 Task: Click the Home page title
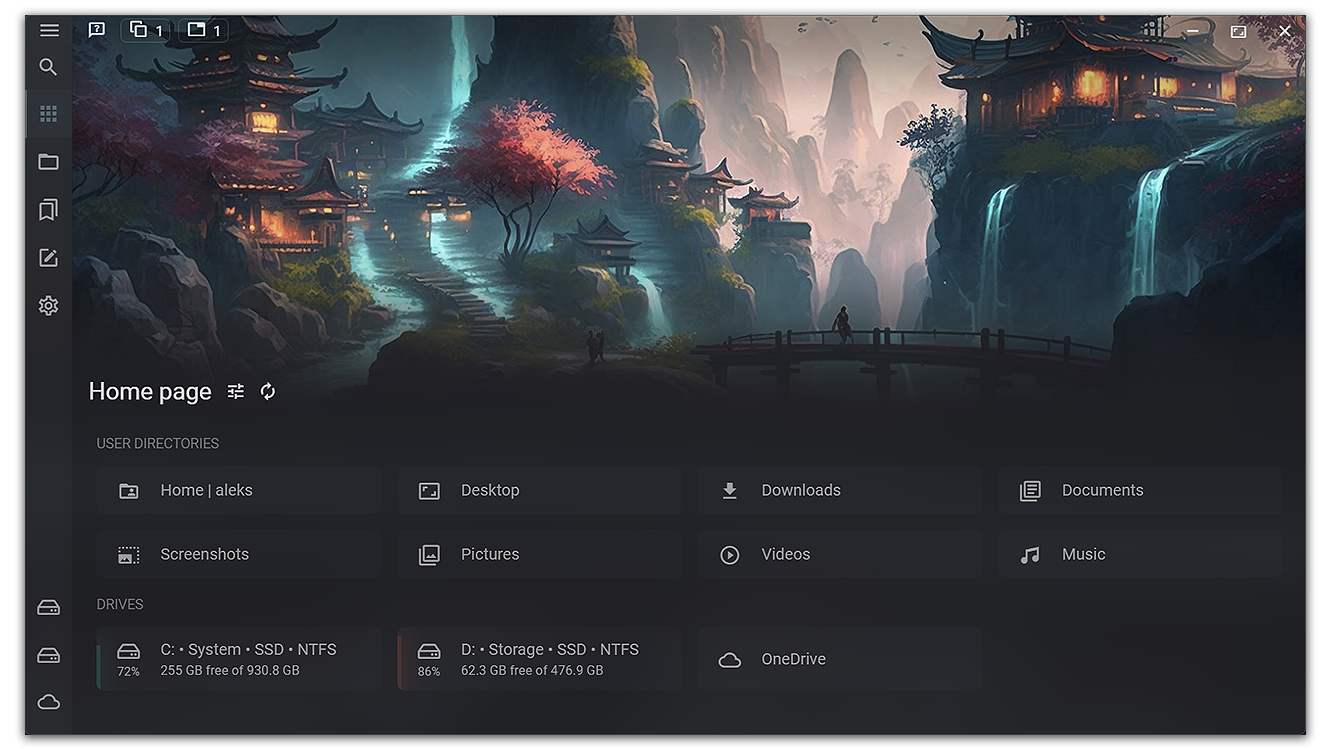tap(150, 392)
